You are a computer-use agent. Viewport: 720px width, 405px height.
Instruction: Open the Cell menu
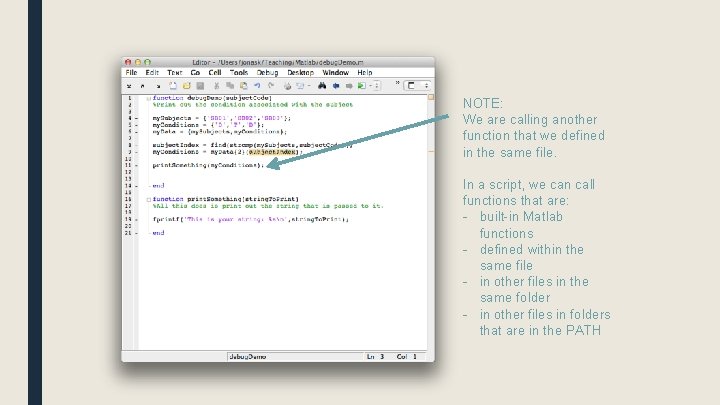(214, 73)
